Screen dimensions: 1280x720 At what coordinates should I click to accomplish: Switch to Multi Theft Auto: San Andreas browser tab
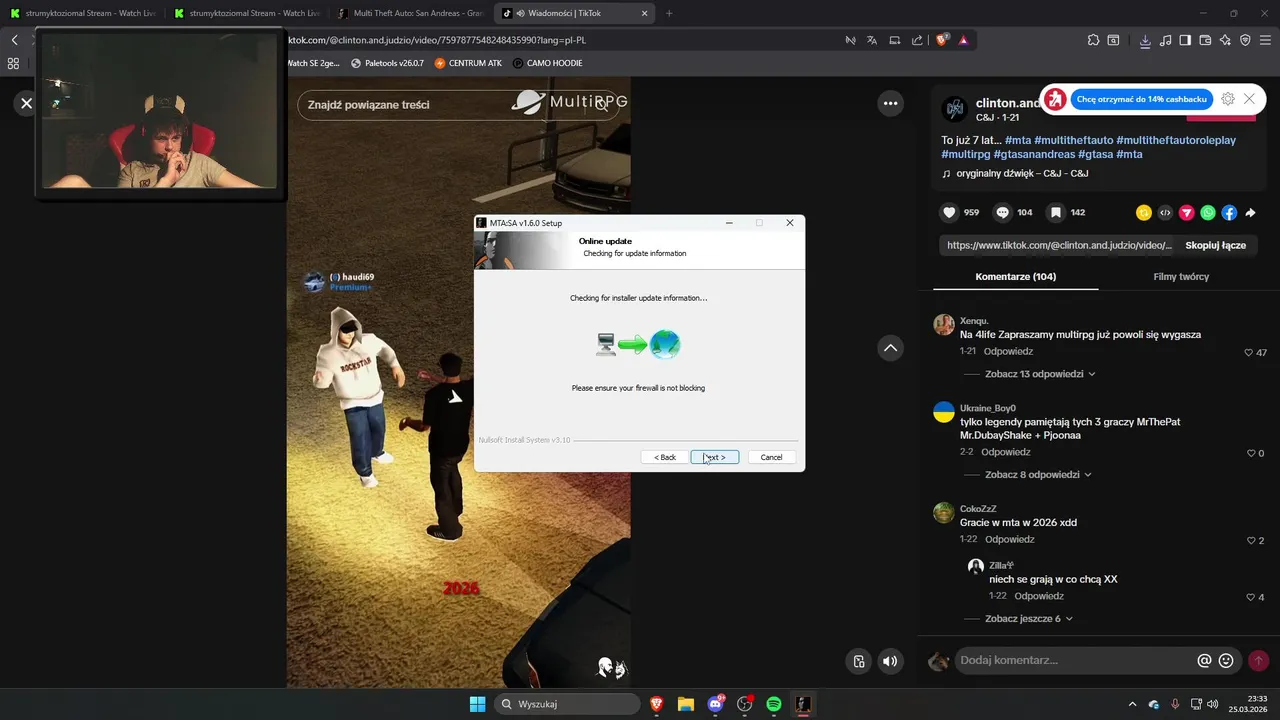(410, 14)
